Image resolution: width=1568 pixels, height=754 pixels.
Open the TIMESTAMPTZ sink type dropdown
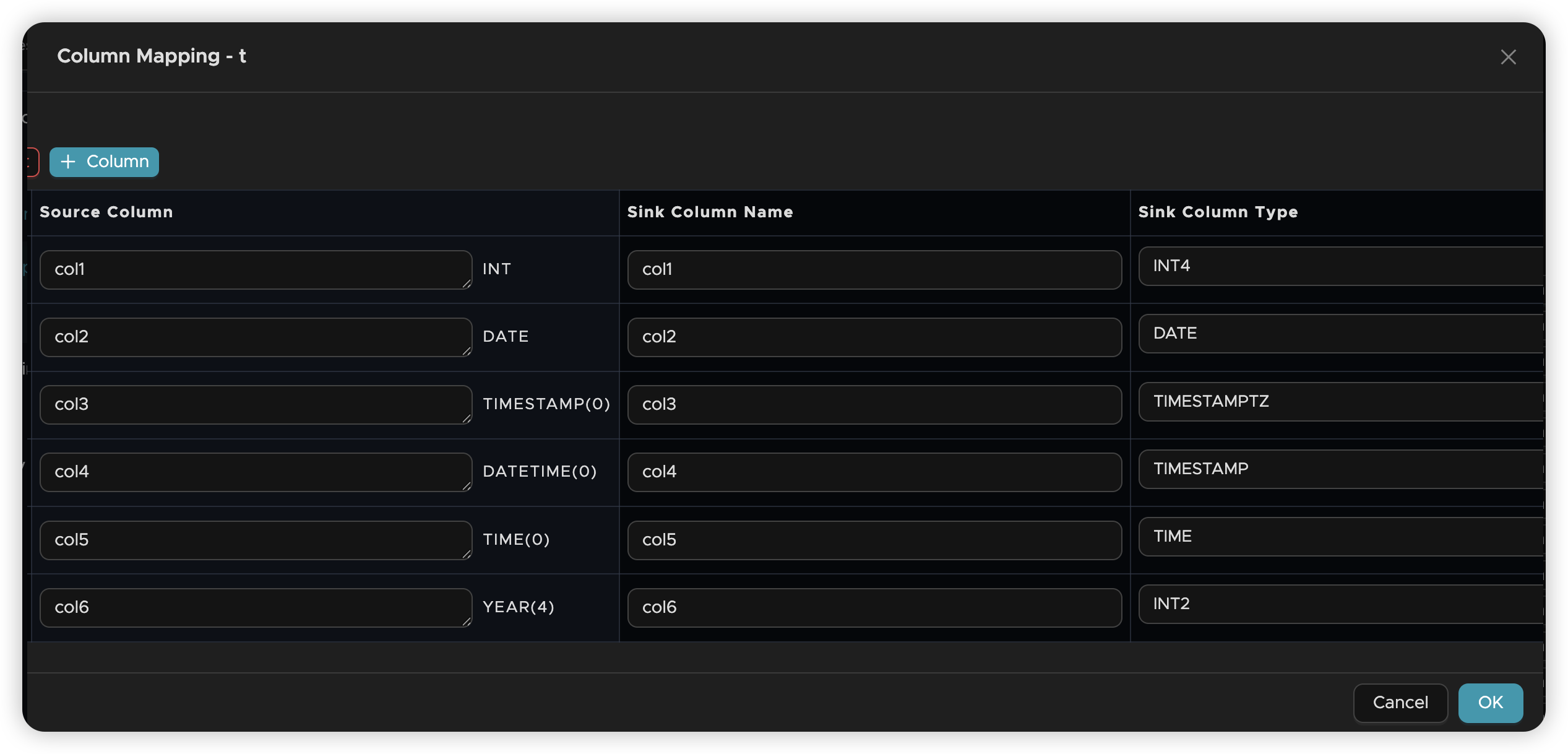(x=1341, y=401)
